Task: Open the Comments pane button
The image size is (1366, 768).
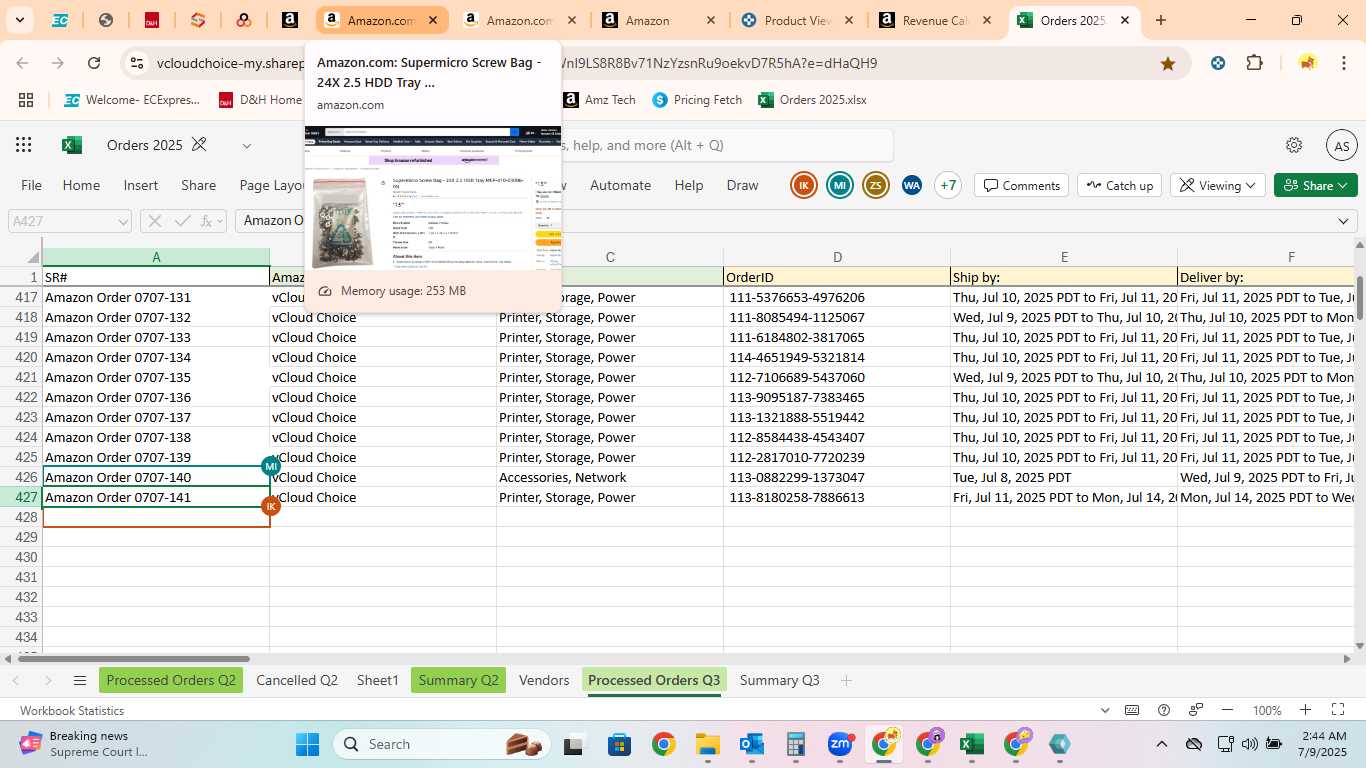Action: 1021,185
